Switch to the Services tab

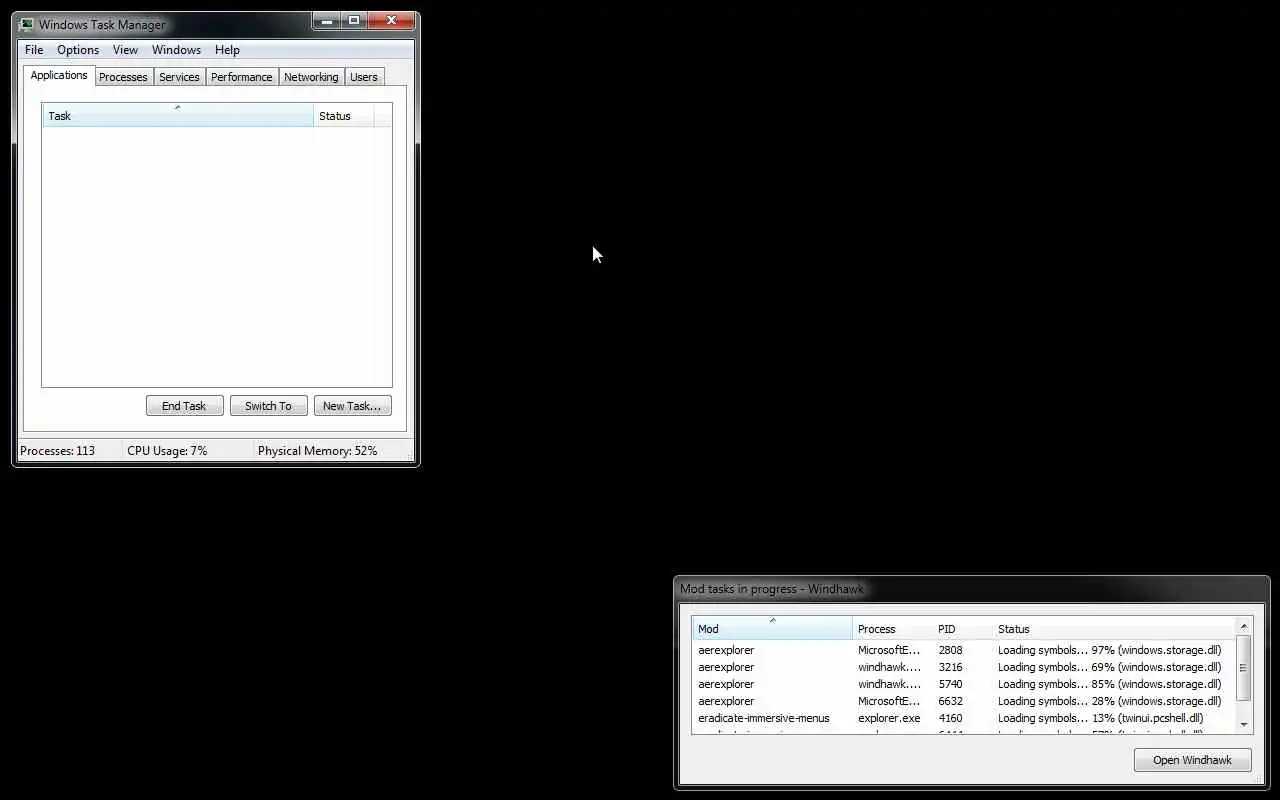point(179,77)
